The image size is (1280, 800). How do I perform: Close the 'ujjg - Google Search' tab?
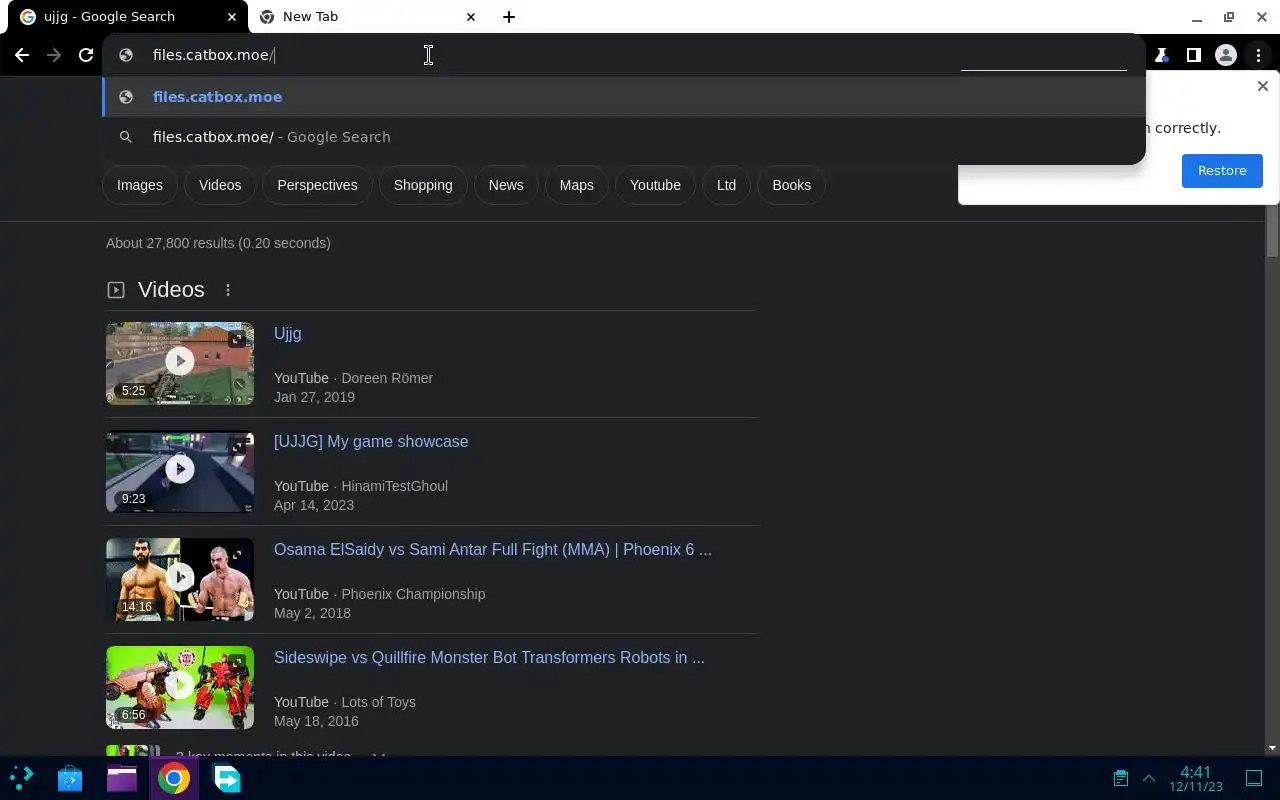232,17
